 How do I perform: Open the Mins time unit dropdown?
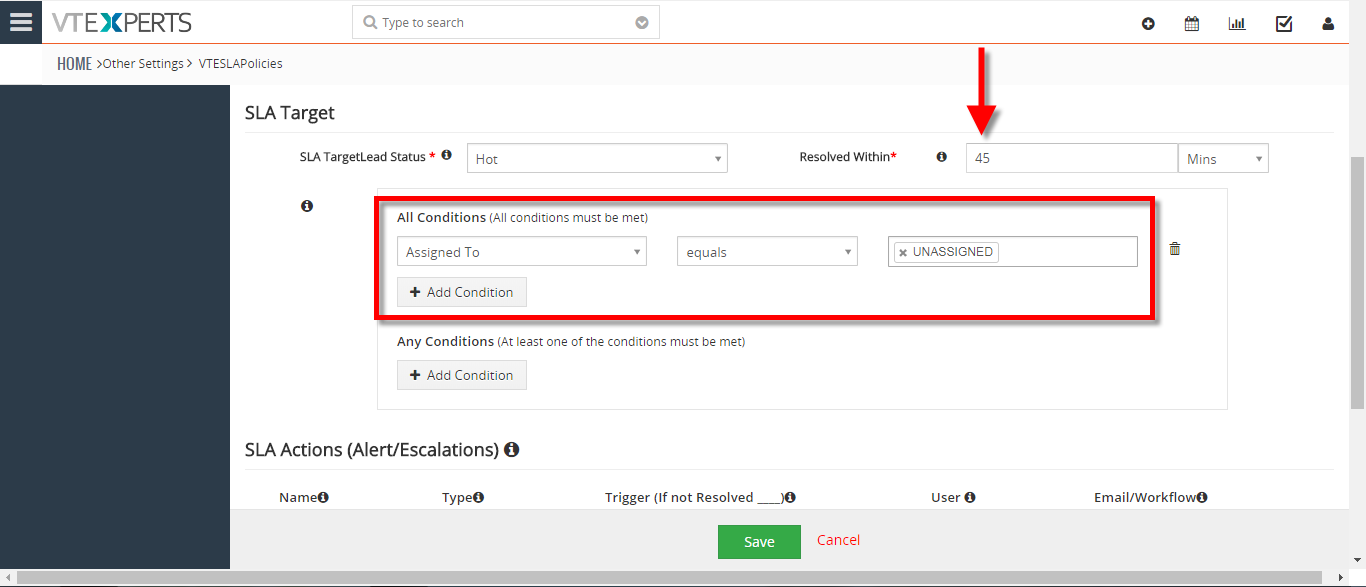pos(1224,158)
